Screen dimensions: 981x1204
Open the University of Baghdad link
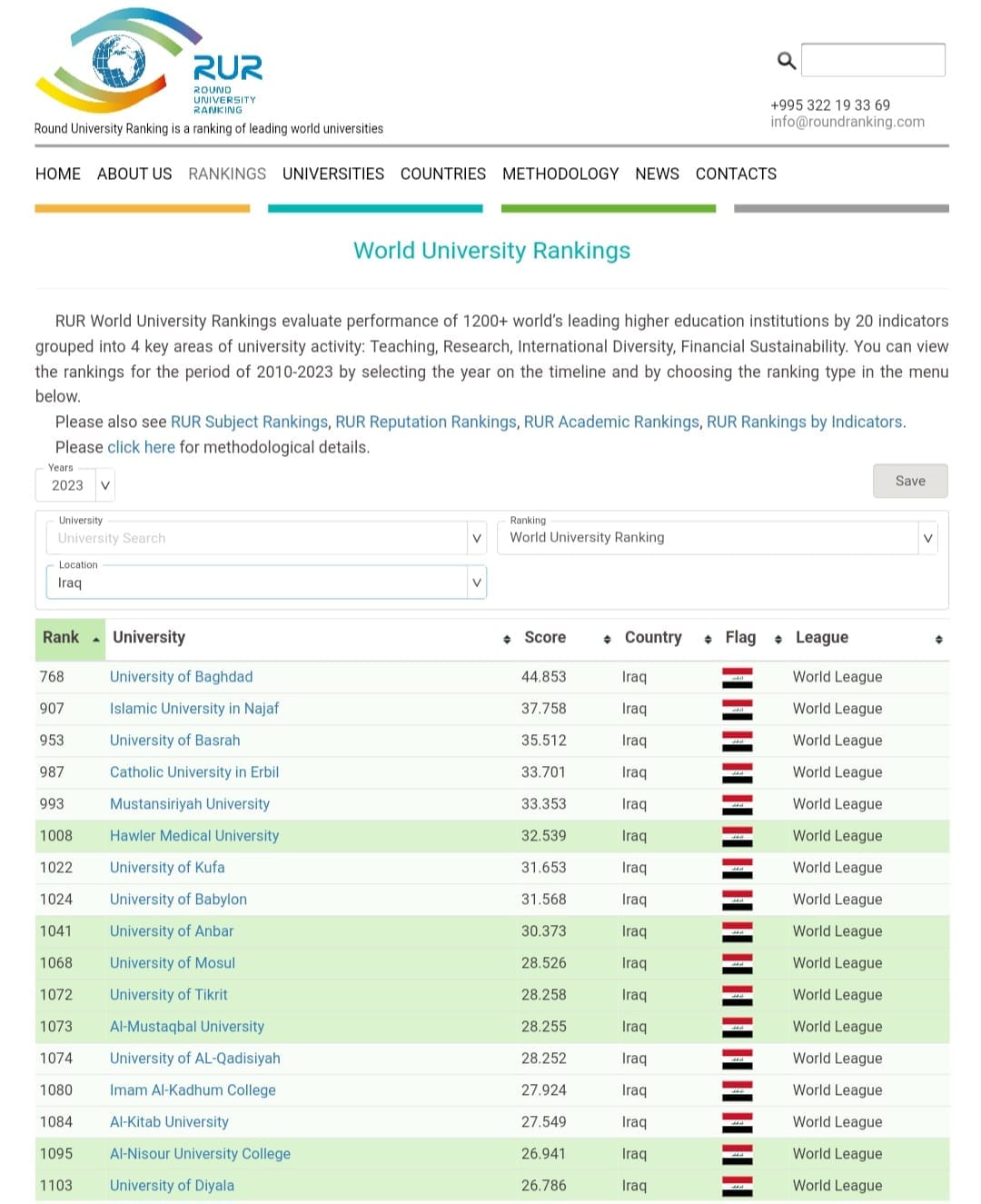click(182, 677)
